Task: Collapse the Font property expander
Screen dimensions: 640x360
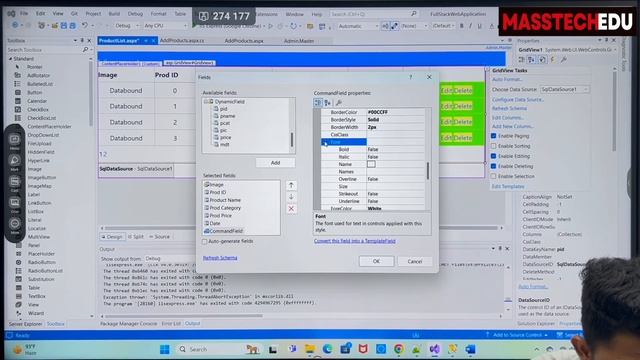Action: (324, 142)
